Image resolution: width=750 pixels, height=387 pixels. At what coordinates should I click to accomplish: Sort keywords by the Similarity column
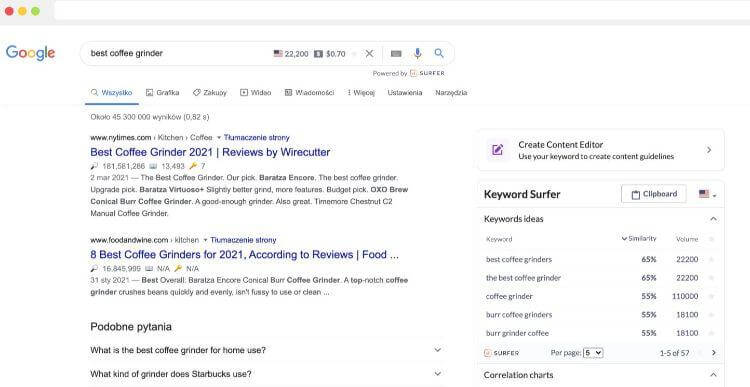point(639,239)
